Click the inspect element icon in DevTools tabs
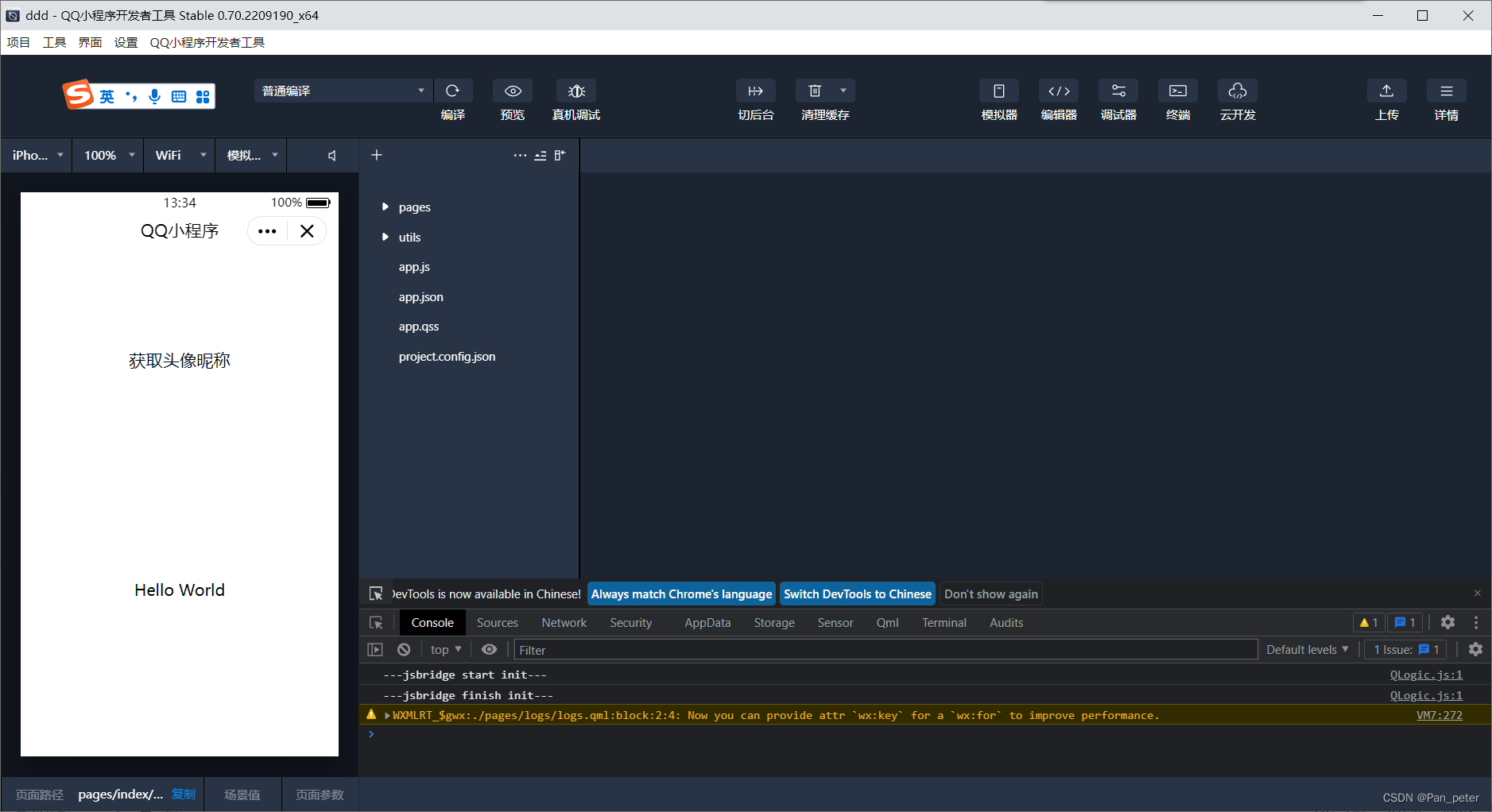Screen dimensions: 1492x812 (377, 623)
